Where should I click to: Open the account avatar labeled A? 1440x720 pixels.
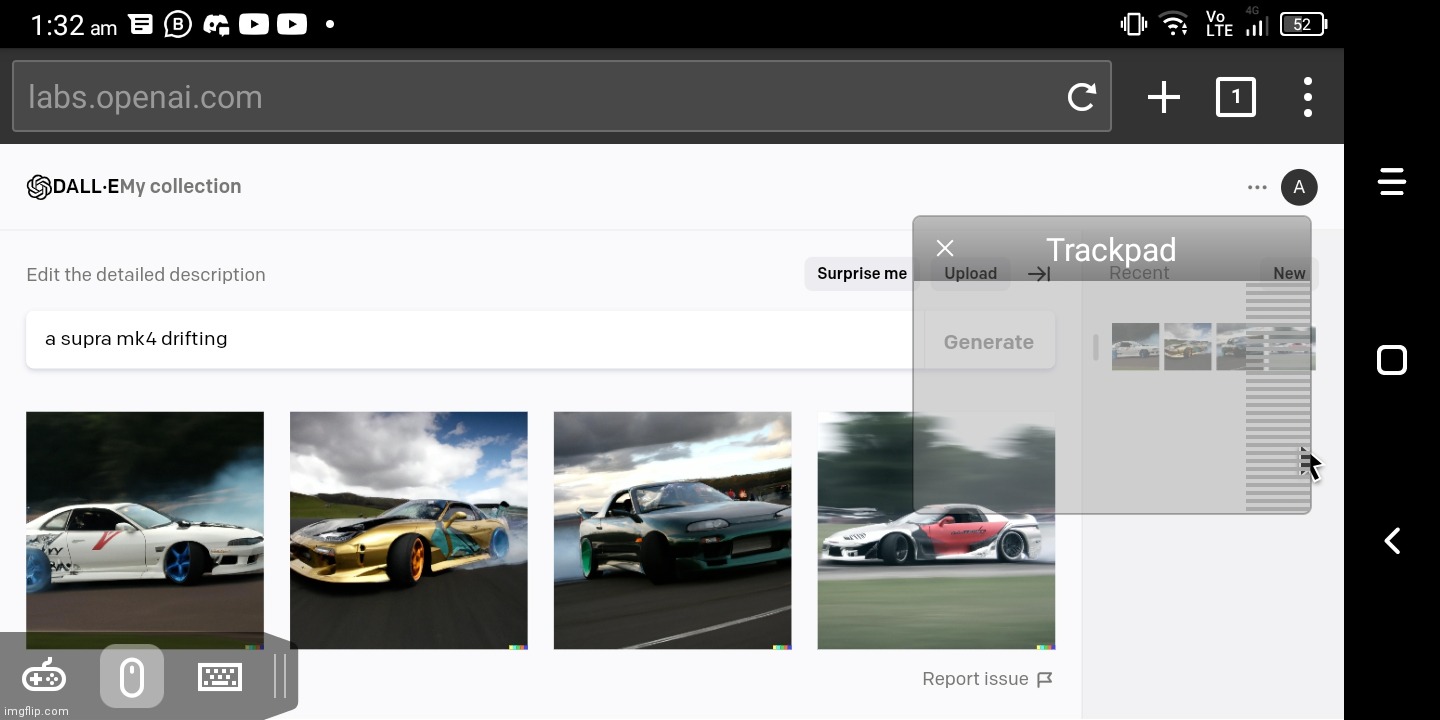pyautogui.click(x=1299, y=187)
